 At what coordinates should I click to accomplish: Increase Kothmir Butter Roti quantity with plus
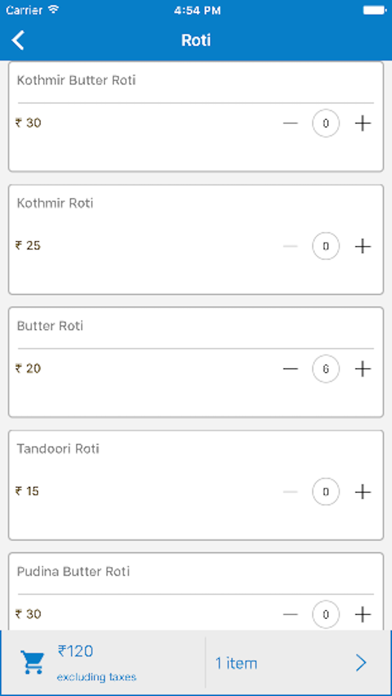click(363, 123)
